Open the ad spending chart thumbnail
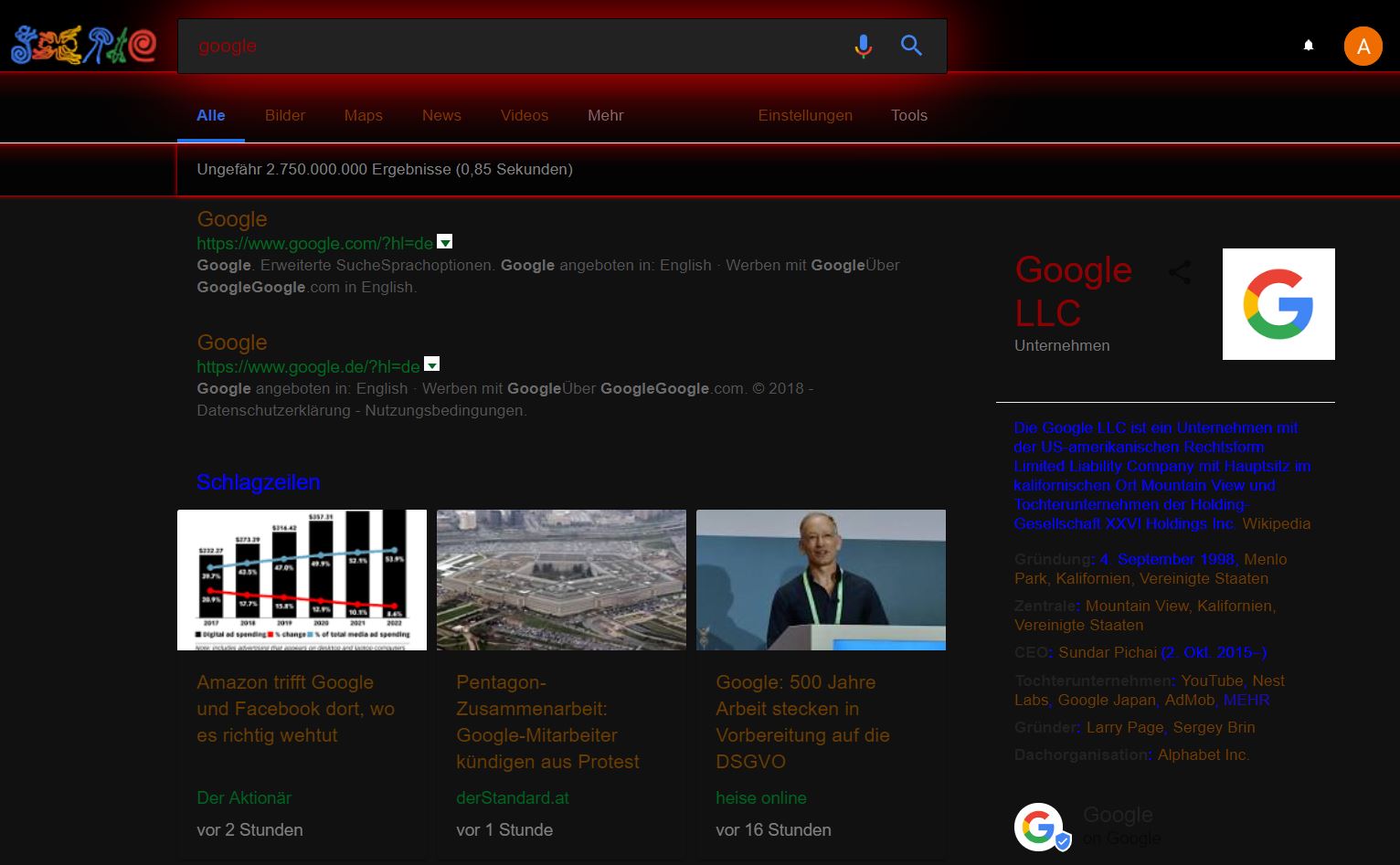Image resolution: width=1400 pixels, height=865 pixels. click(x=302, y=580)
